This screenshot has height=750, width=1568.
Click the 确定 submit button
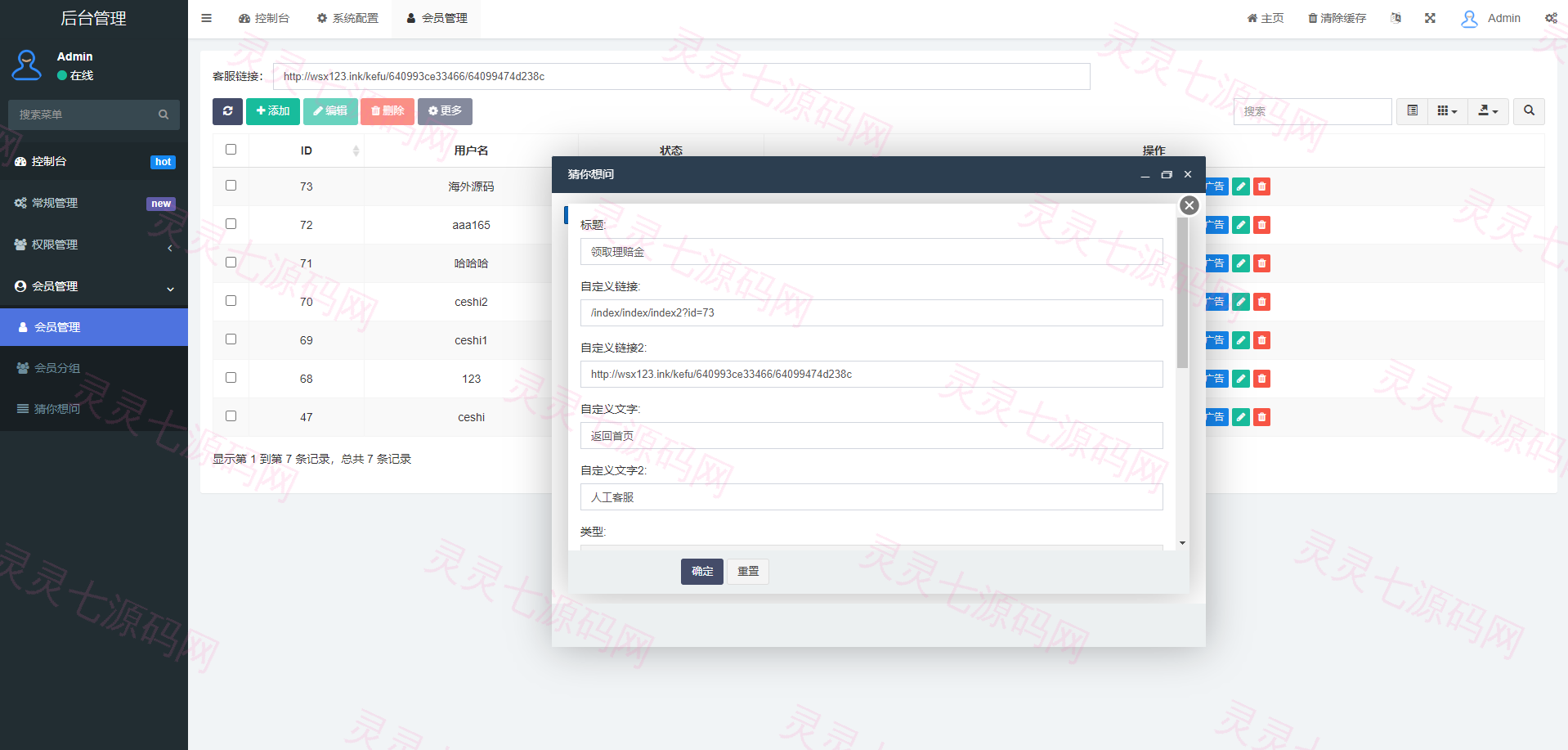tap(702, 572)
